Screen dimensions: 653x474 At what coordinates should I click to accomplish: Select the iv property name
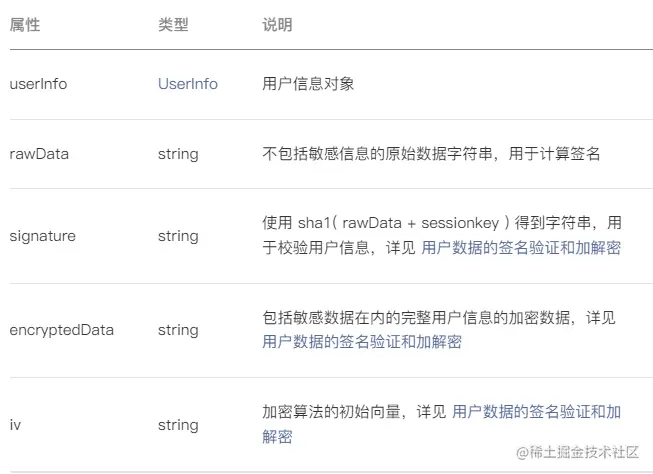15,425
